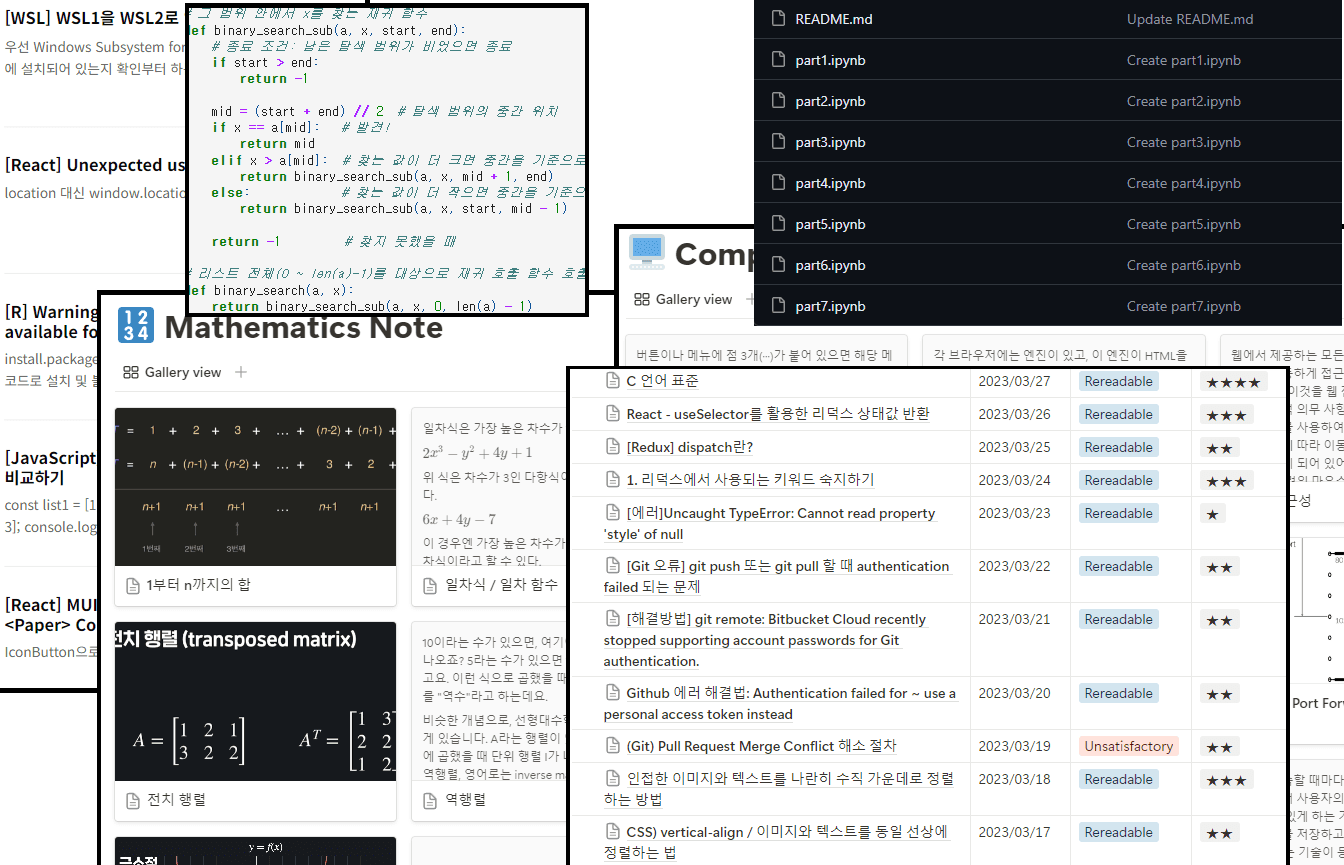Click the 1234 number icon of Mathematics Note
This screenshot has width=1344, height=865.
135,326
